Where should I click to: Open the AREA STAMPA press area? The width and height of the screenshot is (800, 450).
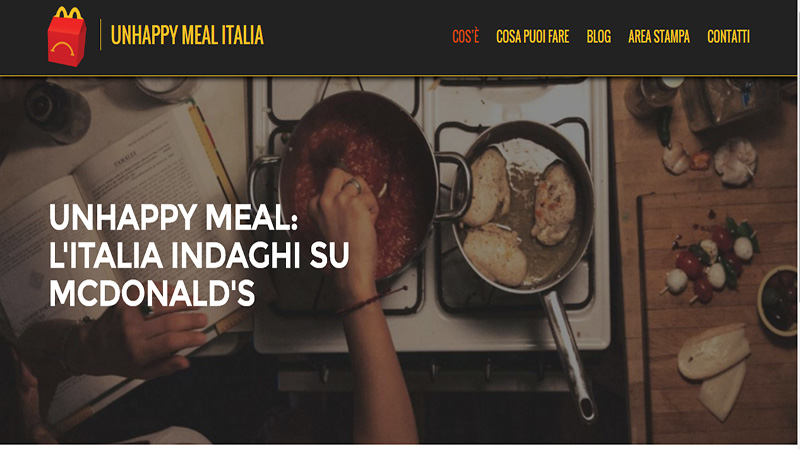[x=659, y=37]
